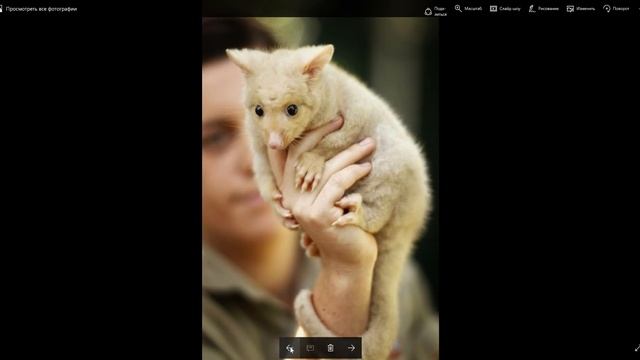Click the Zoom (Масштаб) magnifier button

pos(468,9)
